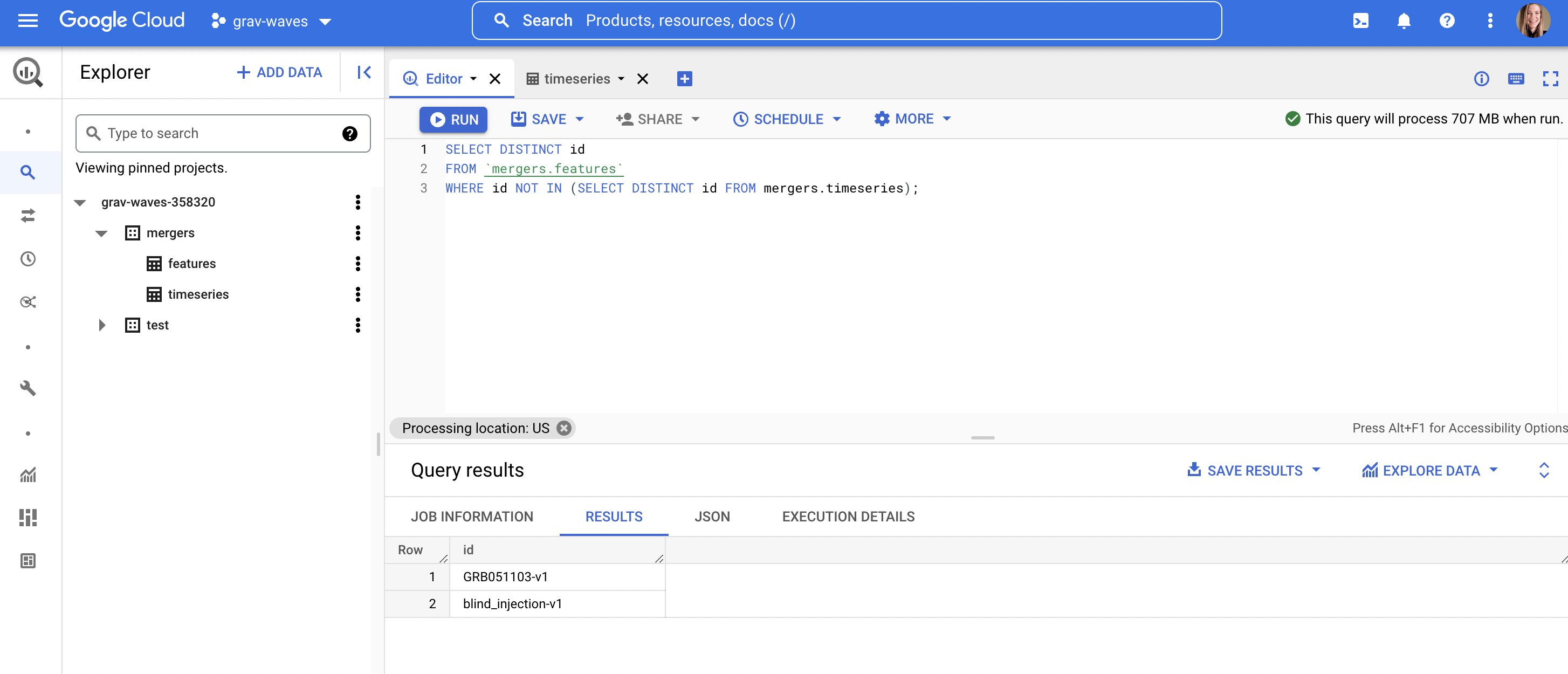The image size is (1568, 674).
Task: Expand the test dataset
Action: [102, 325]
